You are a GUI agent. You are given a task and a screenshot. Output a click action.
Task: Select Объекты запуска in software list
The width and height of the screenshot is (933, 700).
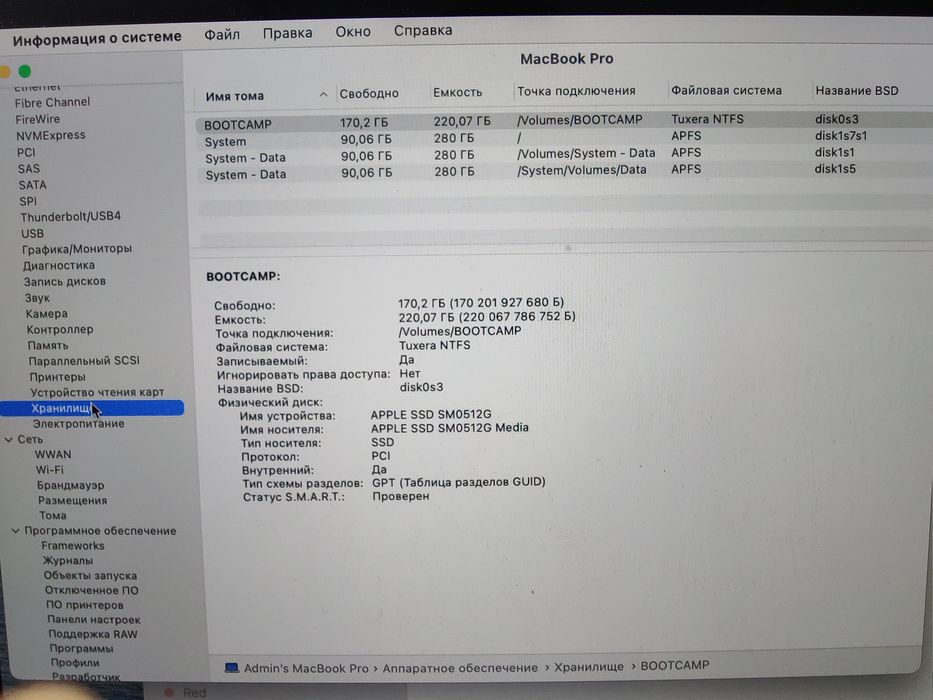pos(90,576)
